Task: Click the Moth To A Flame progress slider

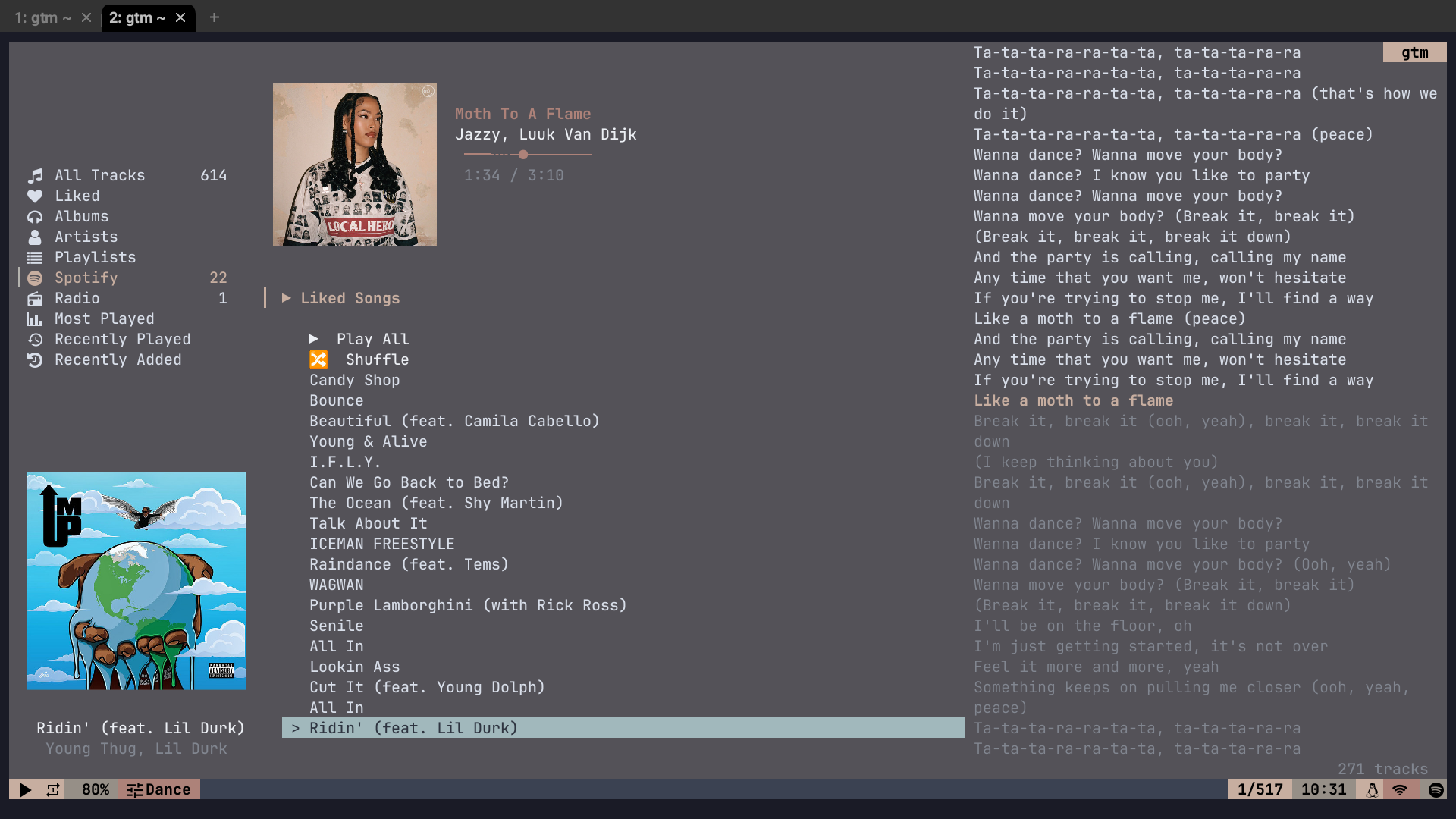Action: (x=527, y=155)
